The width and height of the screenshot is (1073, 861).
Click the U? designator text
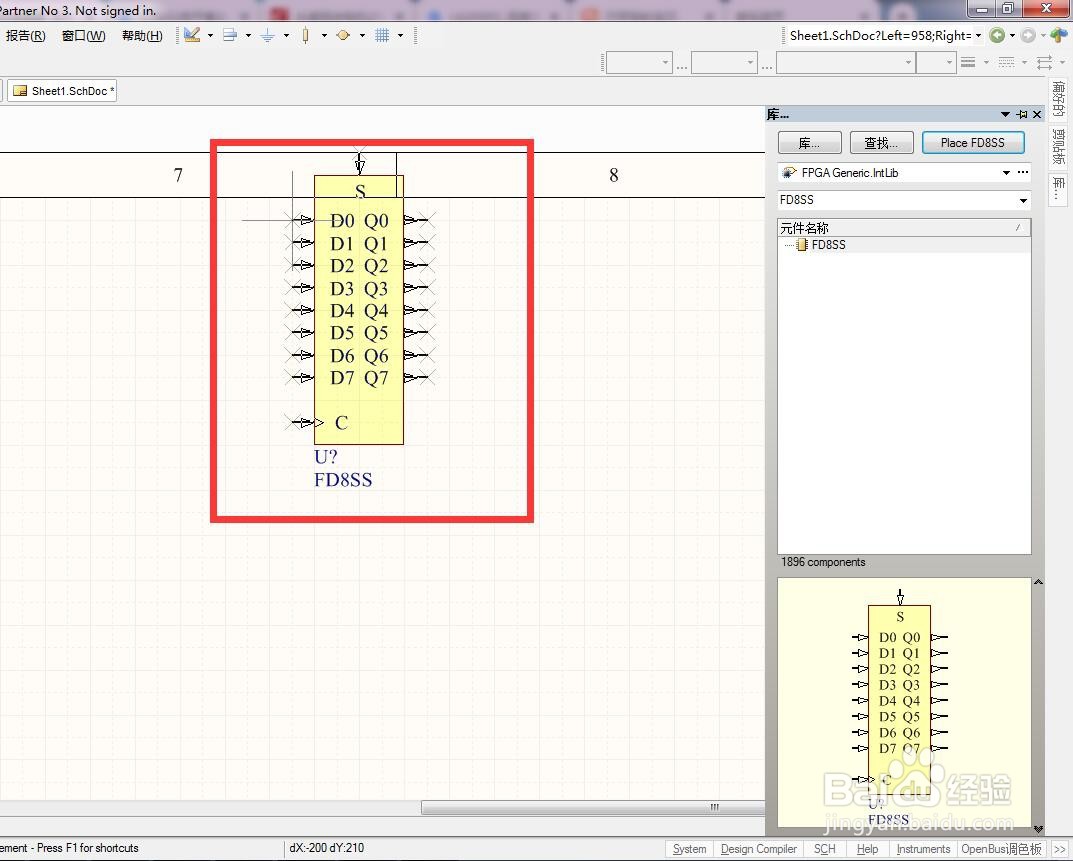[x=326, y=457]
